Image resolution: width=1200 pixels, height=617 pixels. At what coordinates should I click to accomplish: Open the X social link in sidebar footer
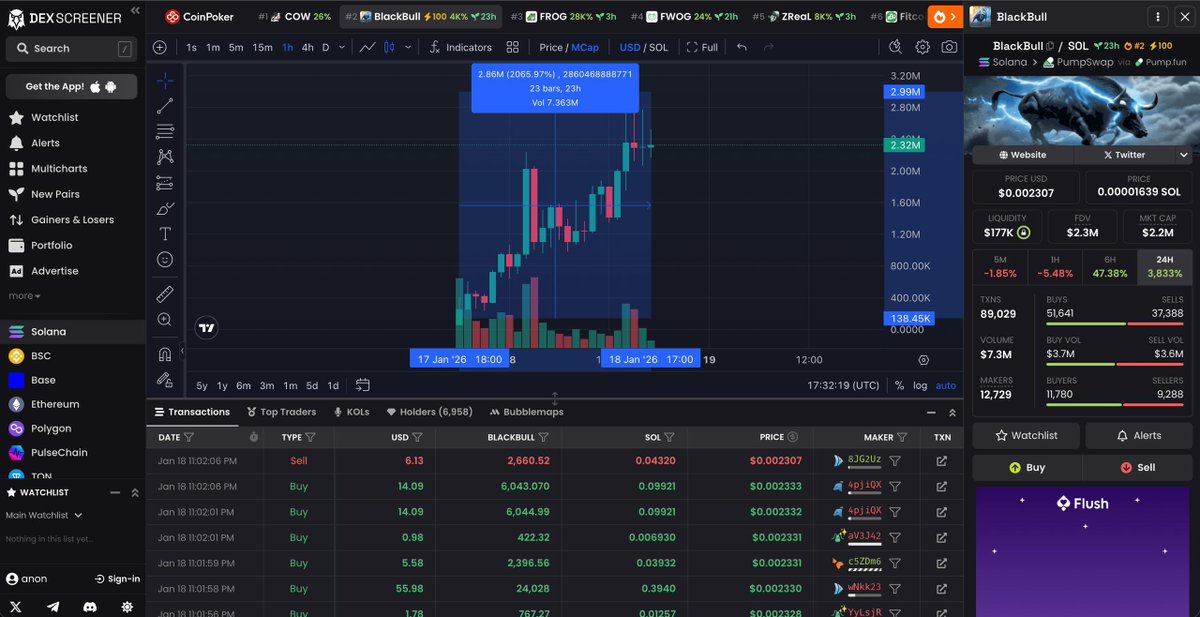coord(17,607)
